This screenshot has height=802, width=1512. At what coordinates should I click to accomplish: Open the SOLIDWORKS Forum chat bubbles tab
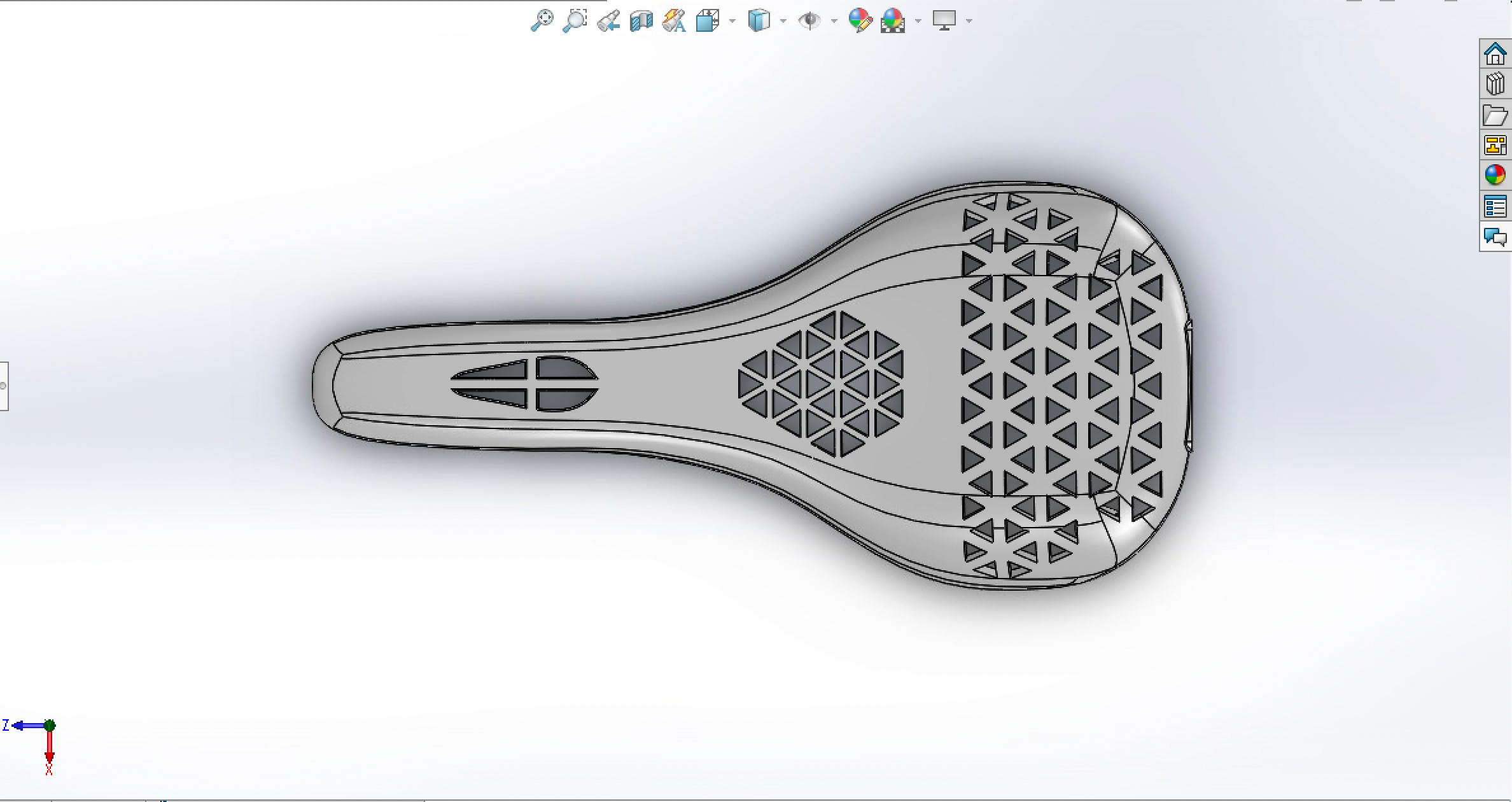pos(1495,237)
